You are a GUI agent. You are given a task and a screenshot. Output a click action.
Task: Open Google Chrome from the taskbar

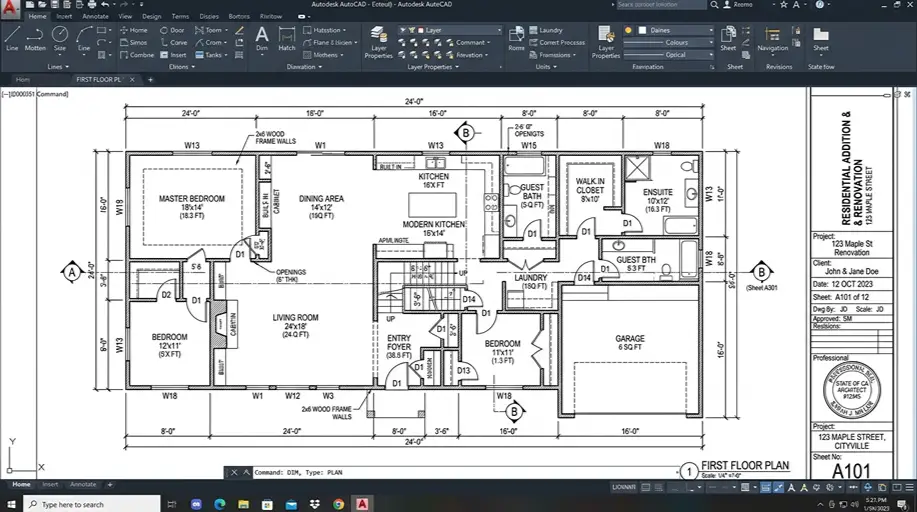339,504
